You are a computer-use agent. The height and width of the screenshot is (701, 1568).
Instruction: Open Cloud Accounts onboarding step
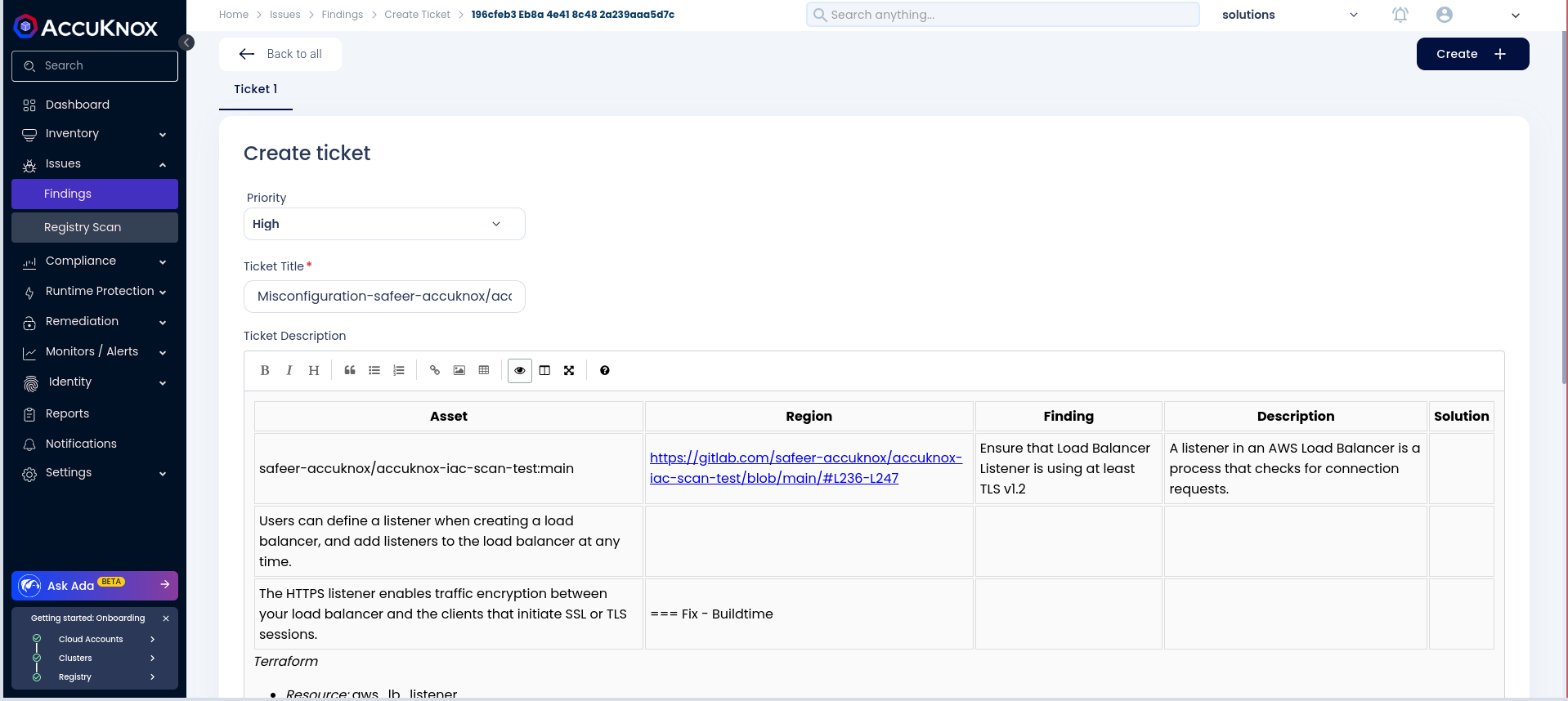click(x=95, y=639)
